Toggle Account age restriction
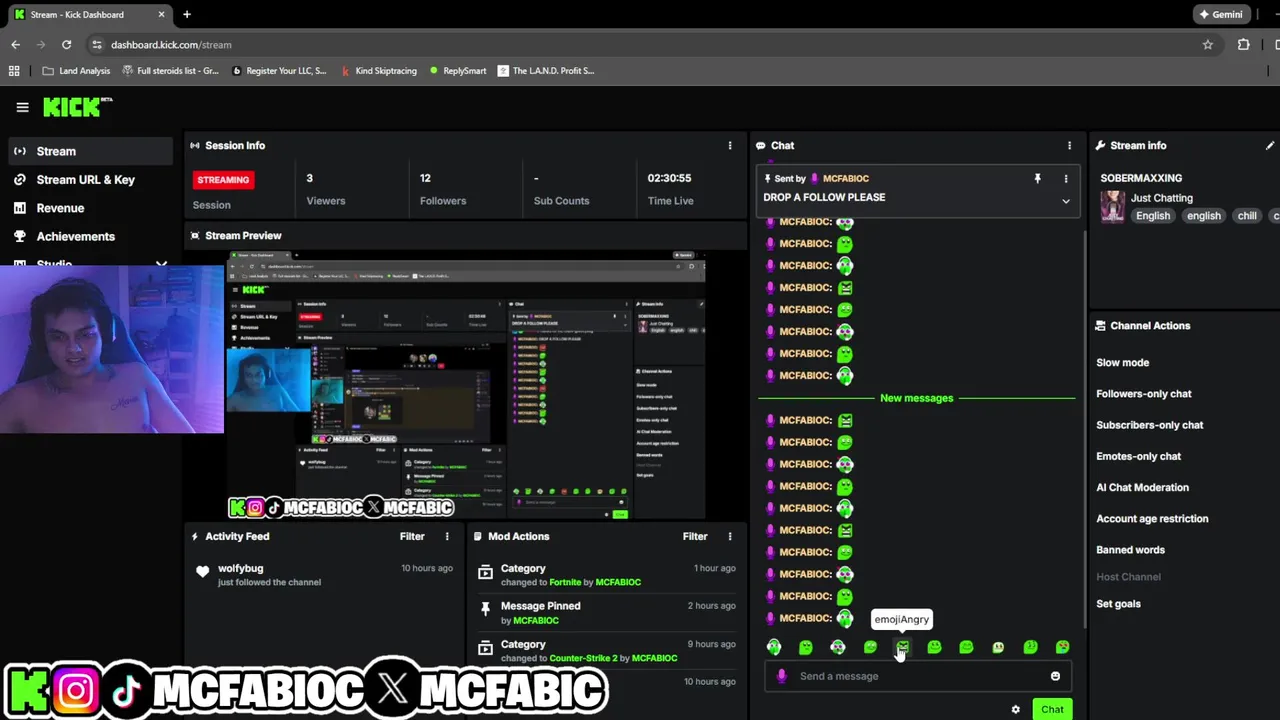Image resolution: width=1280 pixels, height=720 pixels. click(x=1153, y=519)
